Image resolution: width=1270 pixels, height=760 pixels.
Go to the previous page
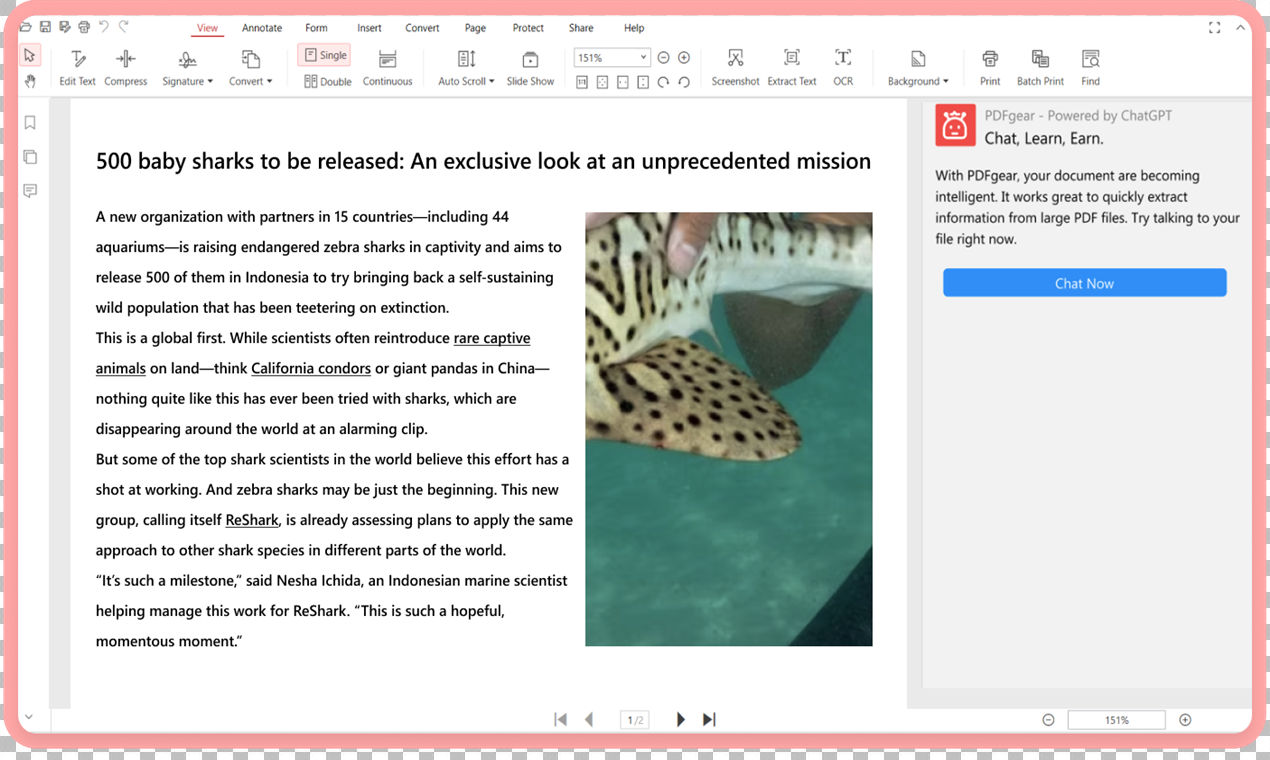pos(589,719)
